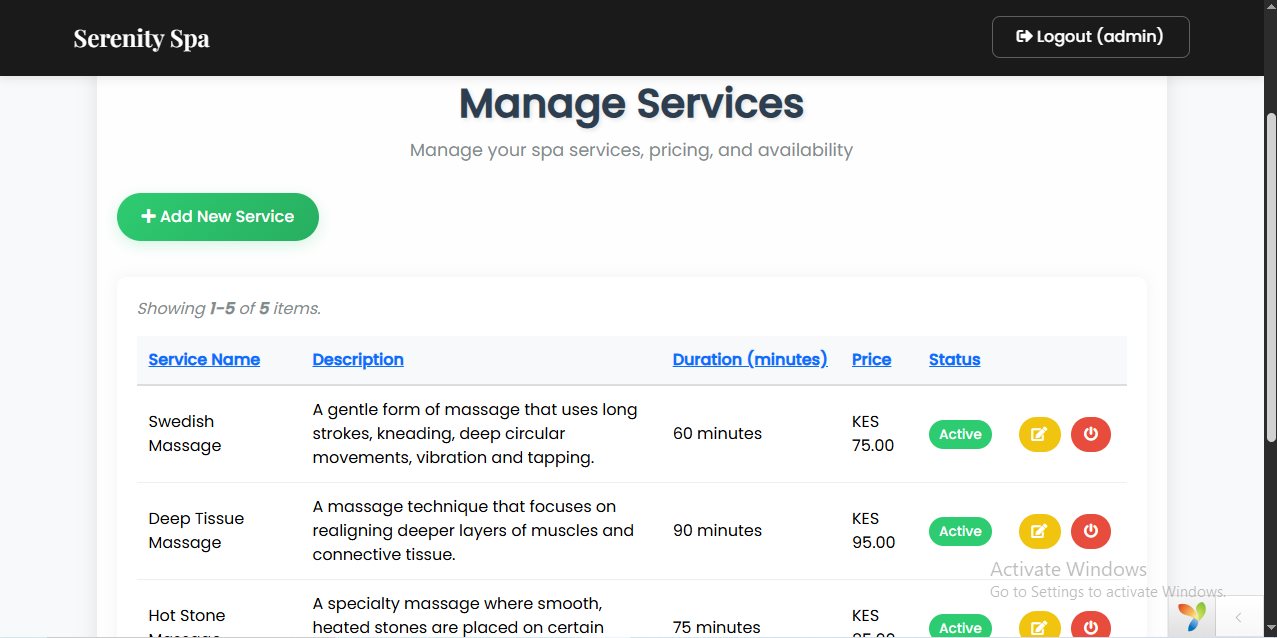Expand the debug toolbar arrow
Image resolution: width=1277 pixels, height=638 pixels.
(x=1238, y=617)
